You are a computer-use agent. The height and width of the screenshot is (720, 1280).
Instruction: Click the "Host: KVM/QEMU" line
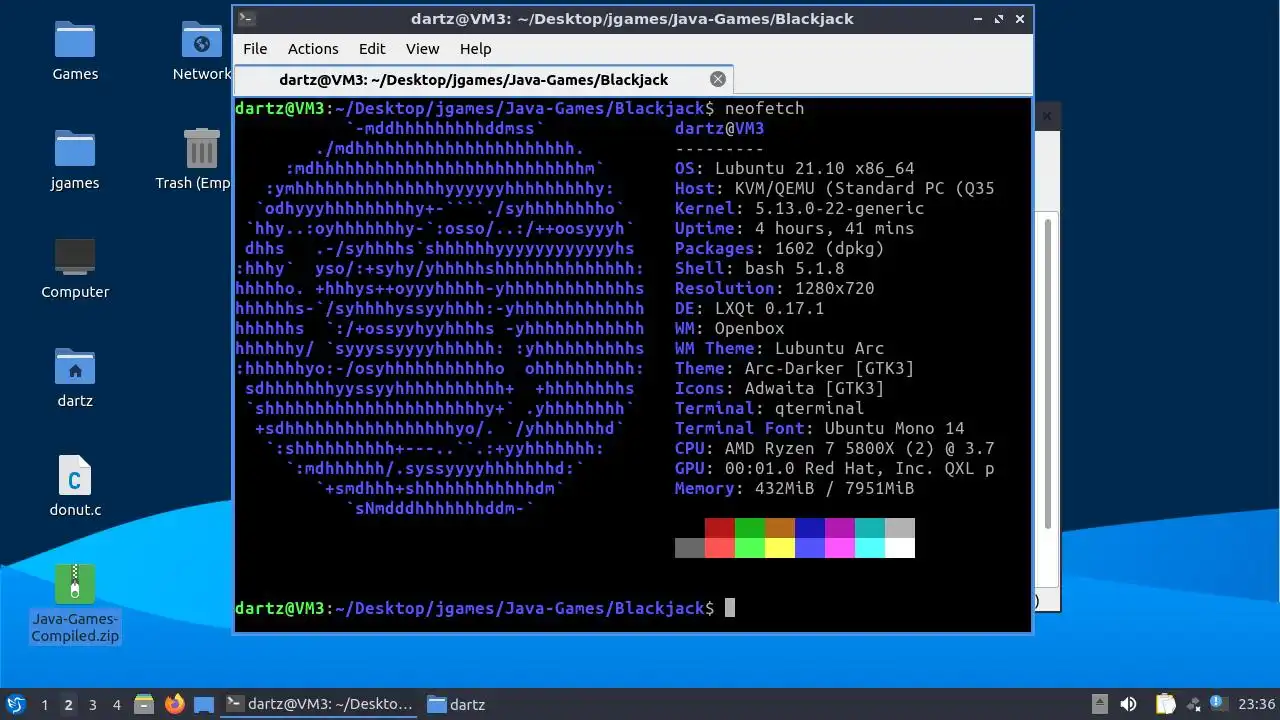tap(835, 188)
